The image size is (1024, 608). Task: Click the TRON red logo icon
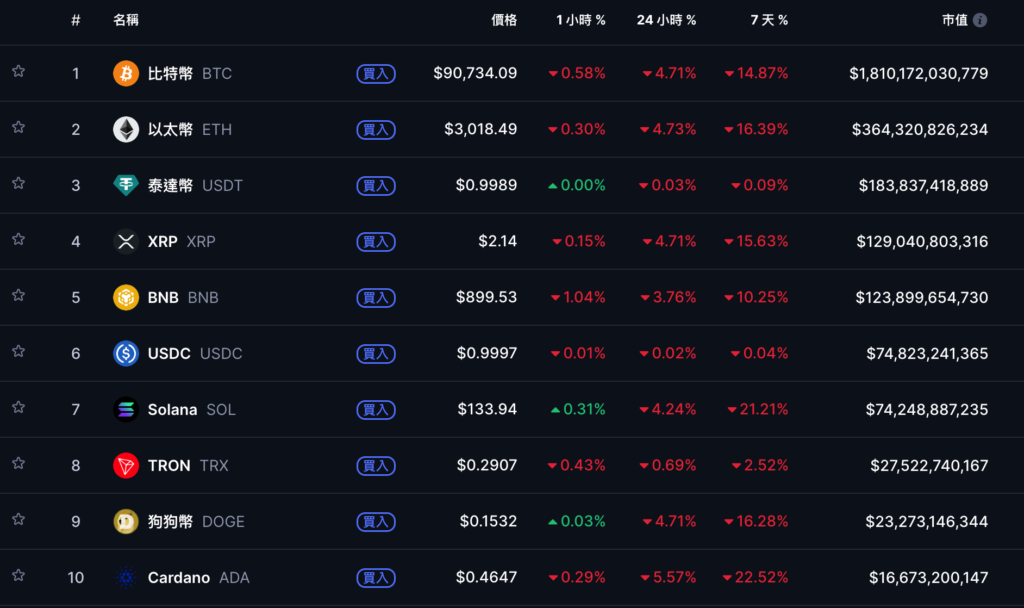(x=126, y=465)
